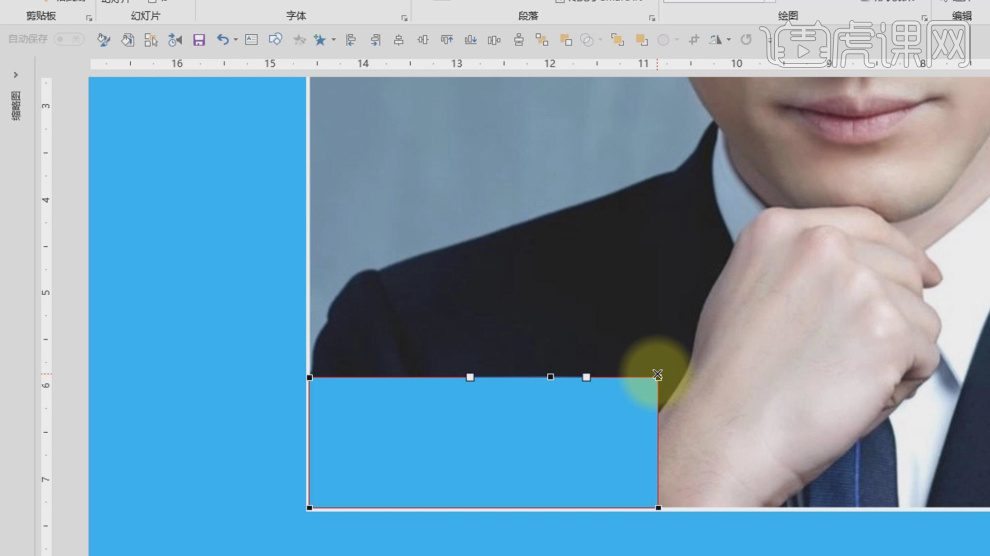The image size is (990, 556).
Task: Align selected objects left
Action: [351, 40]
